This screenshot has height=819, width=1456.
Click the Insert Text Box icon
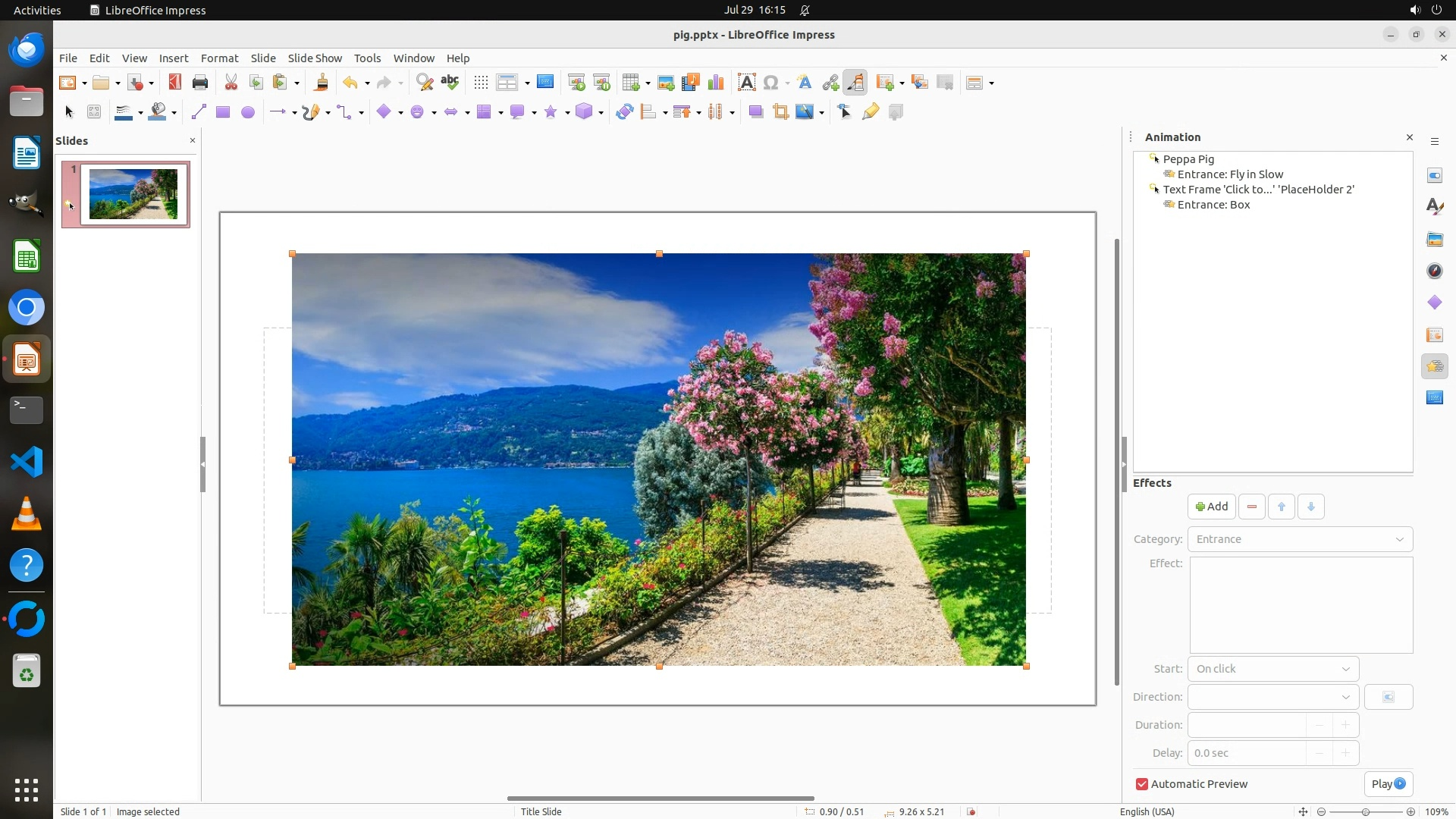746,83
